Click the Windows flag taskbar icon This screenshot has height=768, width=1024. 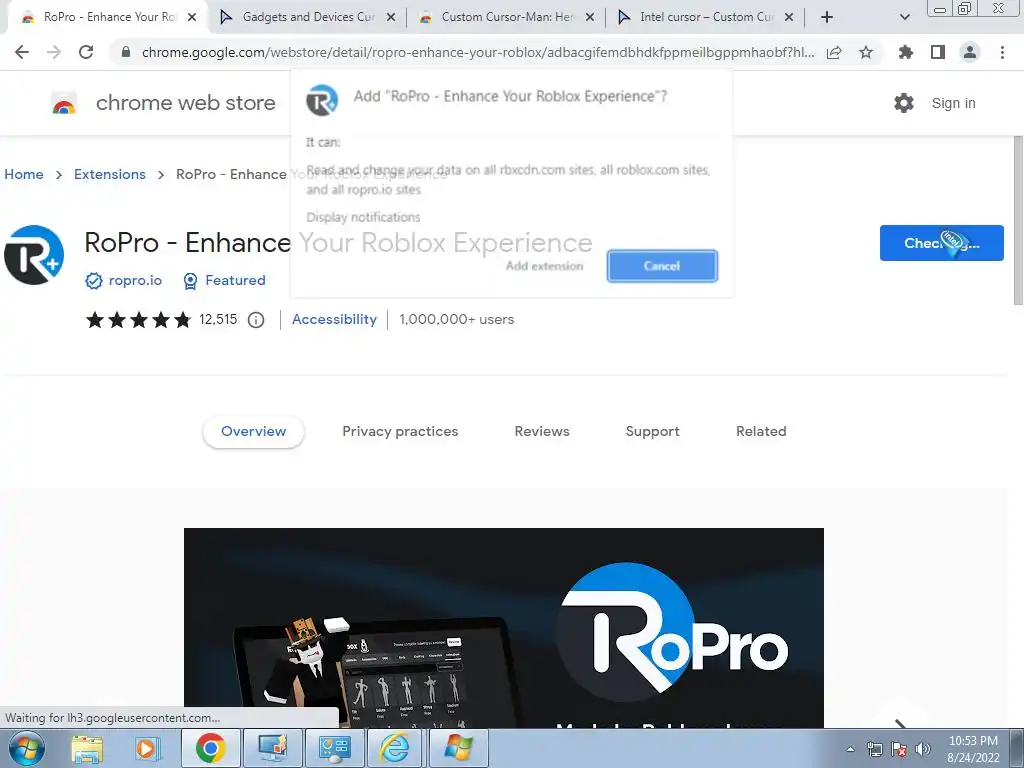pos(458,748)
